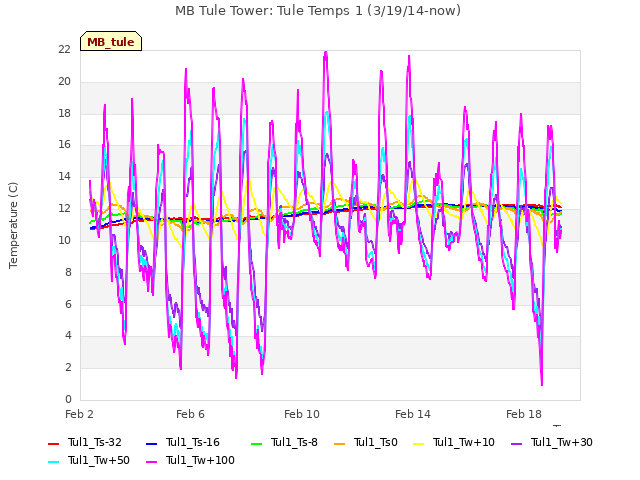Select the Tul1_Ts0 legend label
The height and width of the screenshot is (480, 640).
coord(376,442)
